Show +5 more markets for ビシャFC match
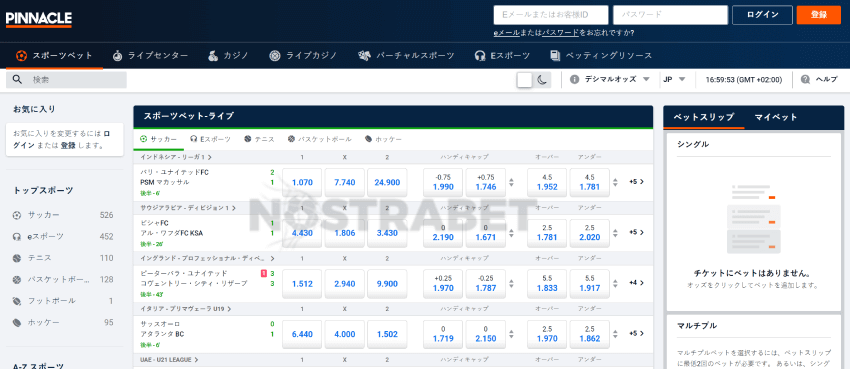The image size is (850, 369). (636, 232)
